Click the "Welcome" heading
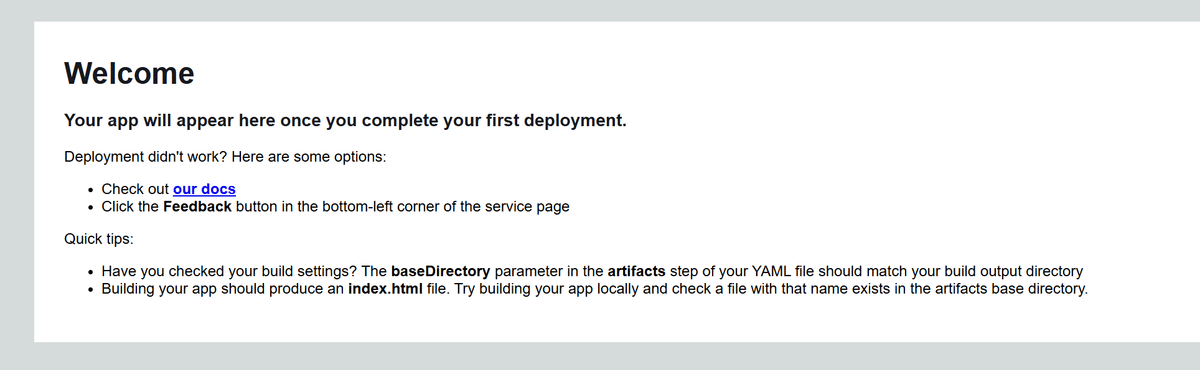 tap(129, 73)
